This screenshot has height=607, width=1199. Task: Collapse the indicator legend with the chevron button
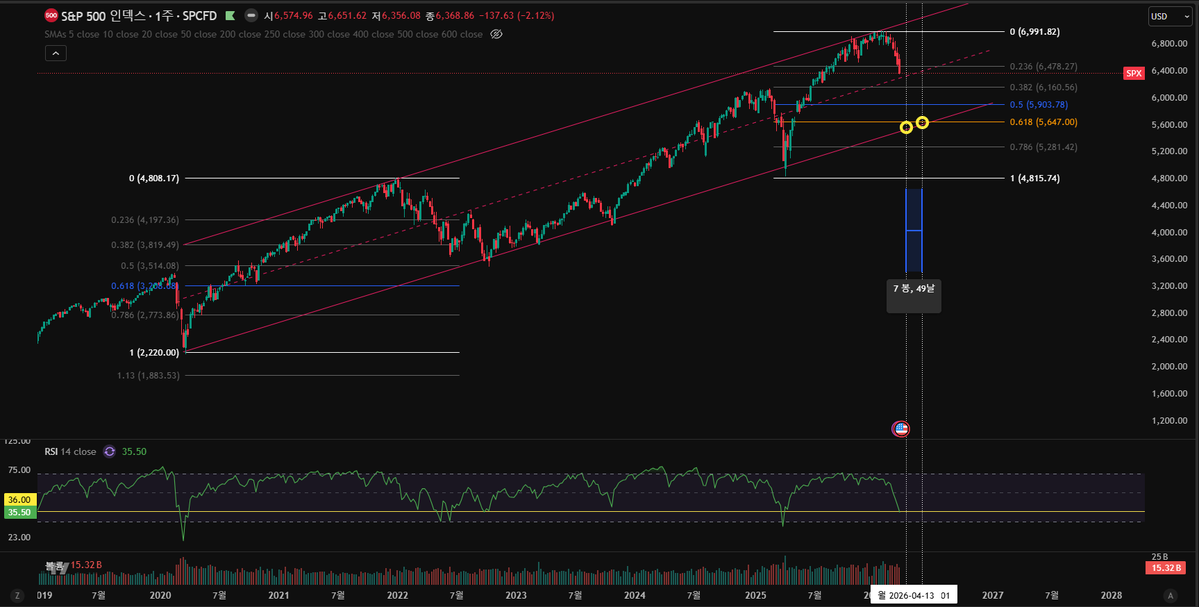click(x=56, y=53)
